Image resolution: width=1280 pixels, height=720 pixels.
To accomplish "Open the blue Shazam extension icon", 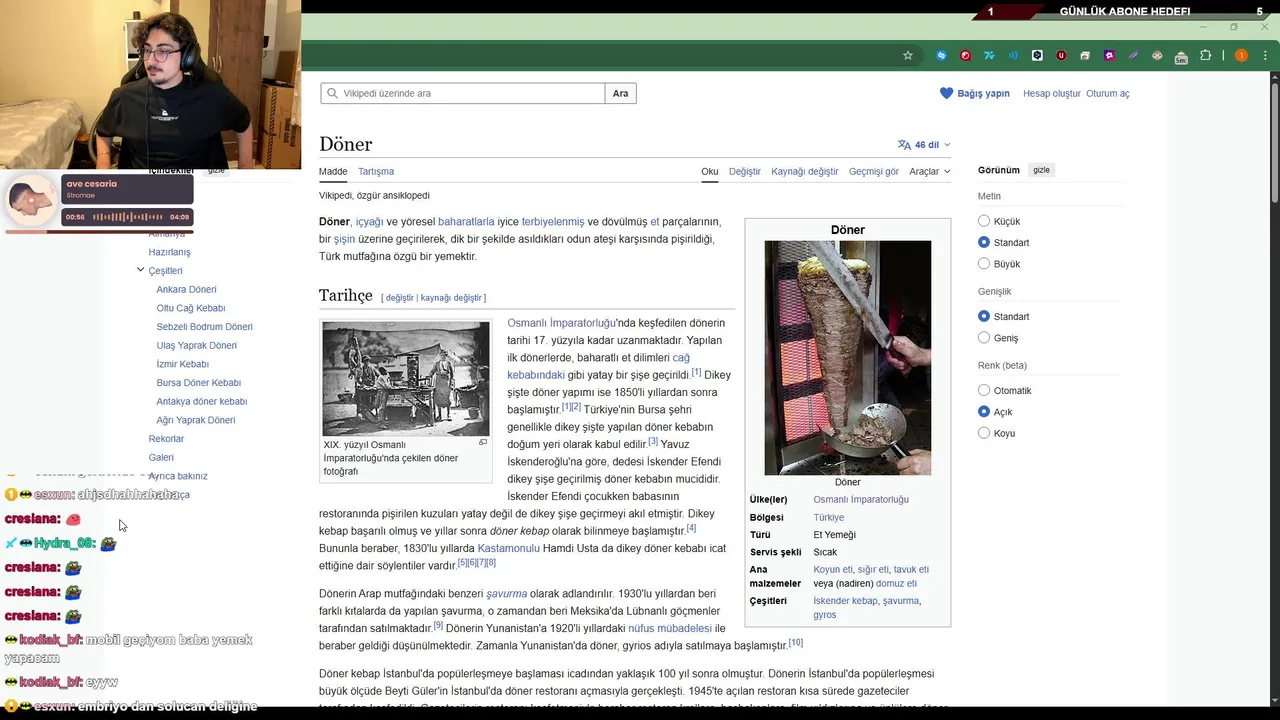I will click(x=941, y=55).
